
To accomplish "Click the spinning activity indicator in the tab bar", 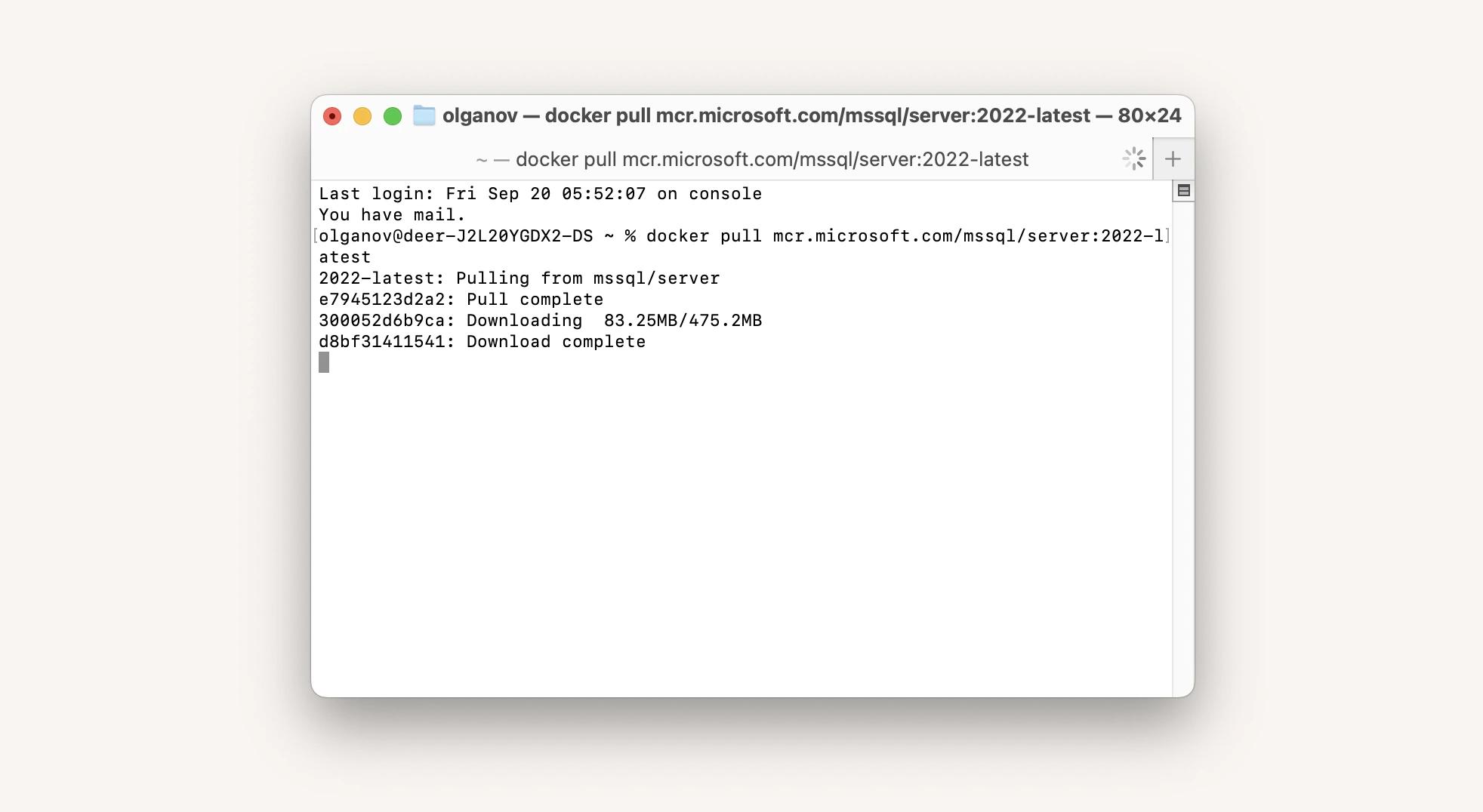I will (1134, 158).
